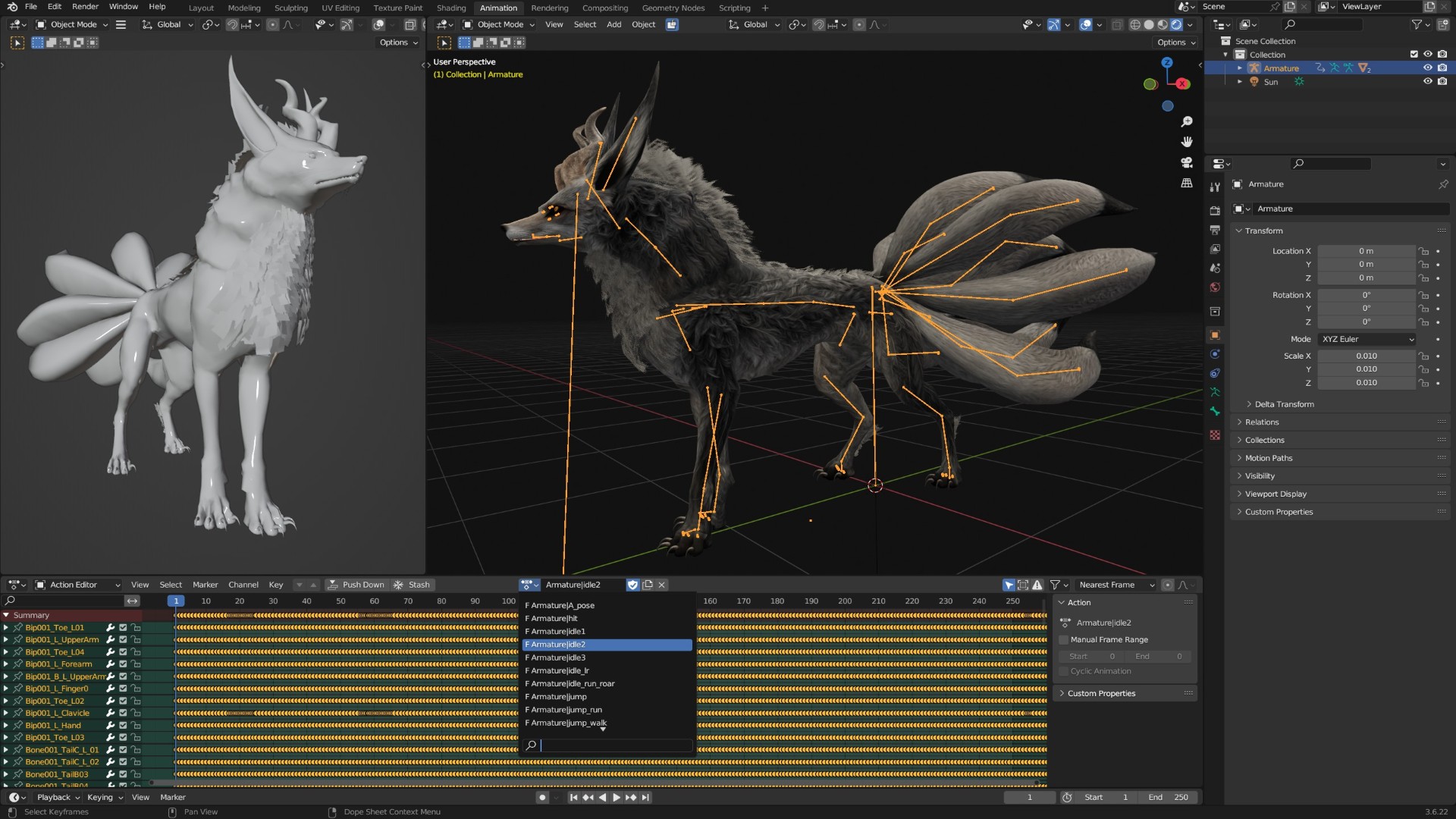Toggle the Bip001_Toe_L02 channel checkbox
The image size is (1456, 819).
click(x=123, y=701)
